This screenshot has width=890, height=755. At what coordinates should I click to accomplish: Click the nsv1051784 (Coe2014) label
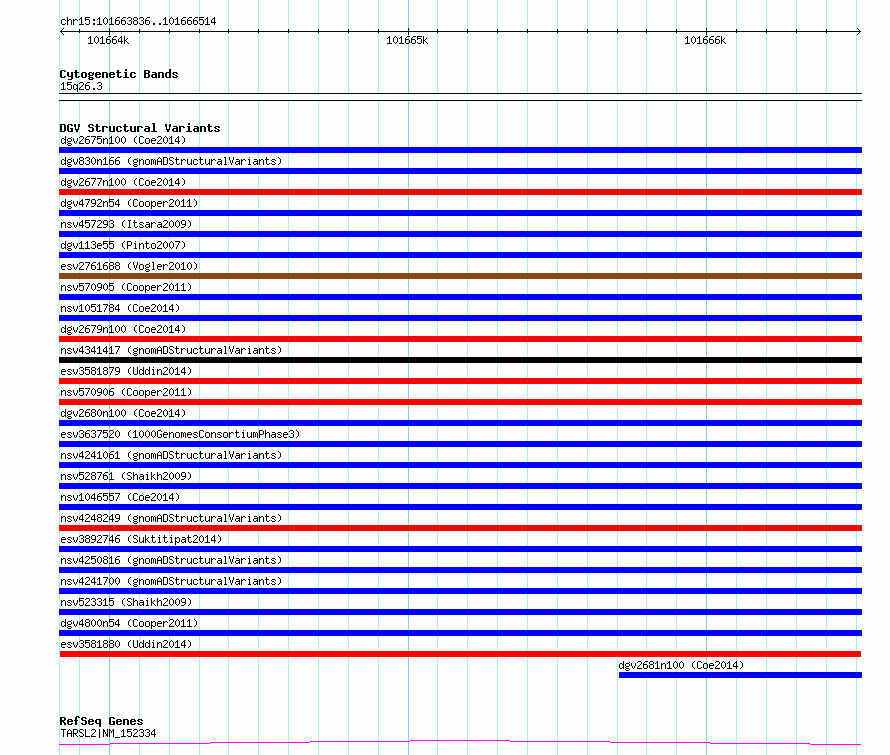tap(120, 308)
